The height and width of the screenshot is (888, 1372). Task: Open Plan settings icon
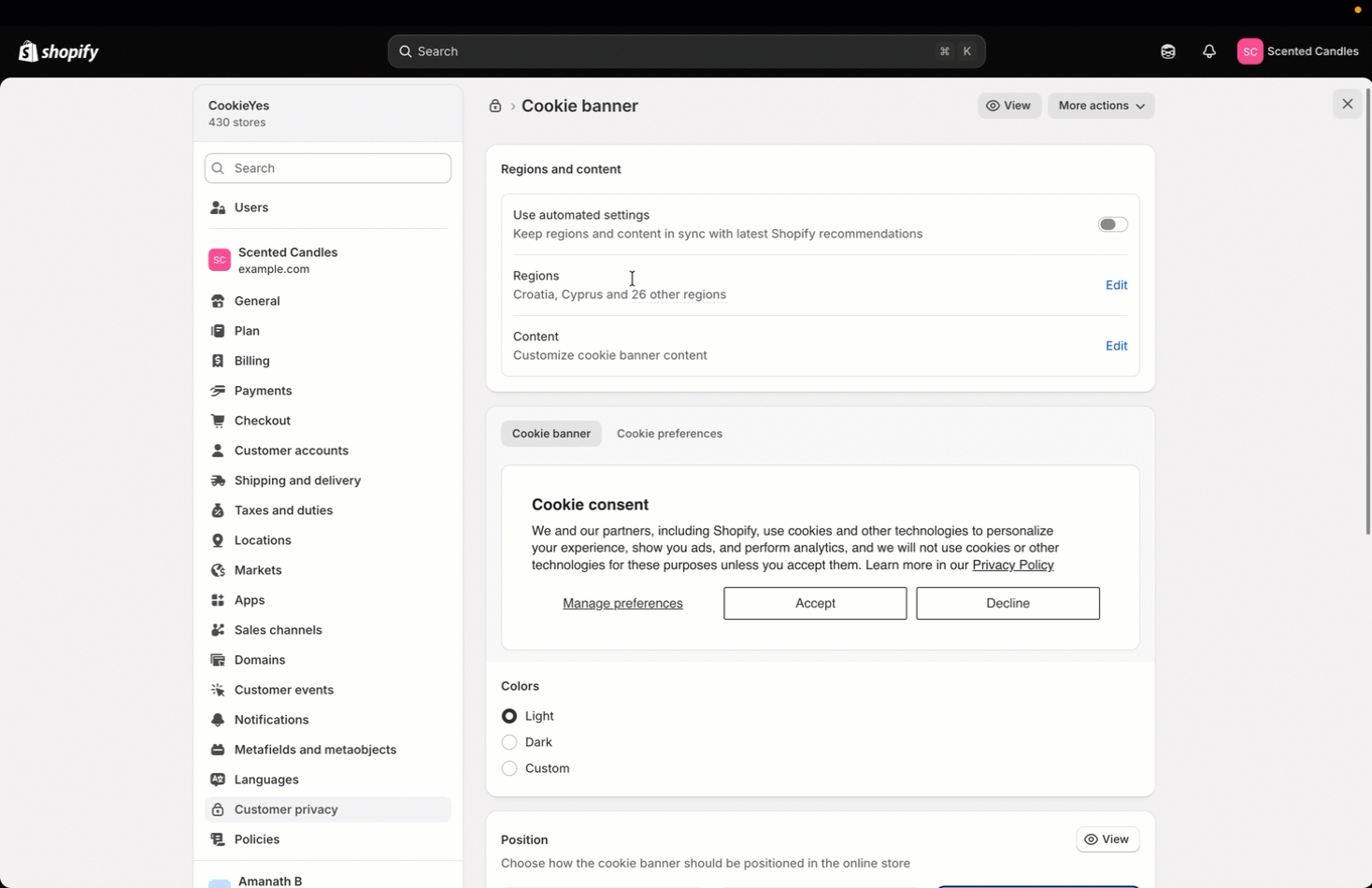pyautogui.click(x=218, y=331)
